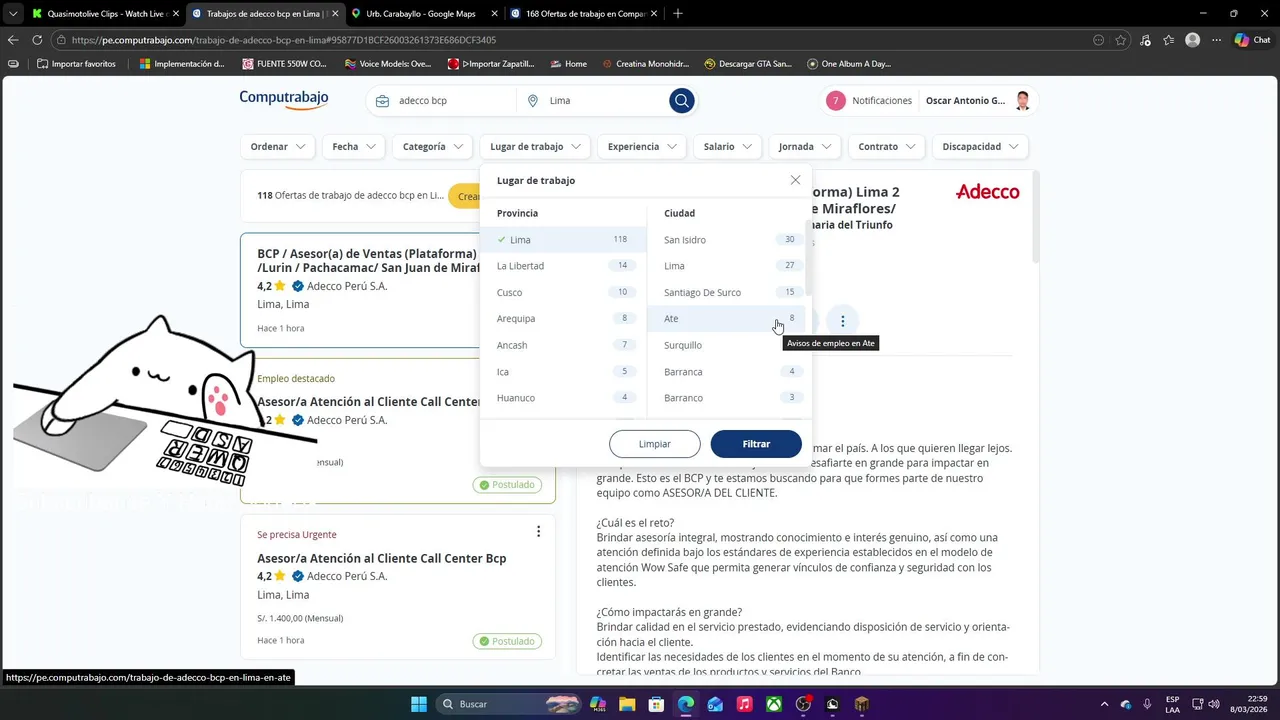Select La Libertad province option
The image size is (1280, 720).
[x=563, y=266]
